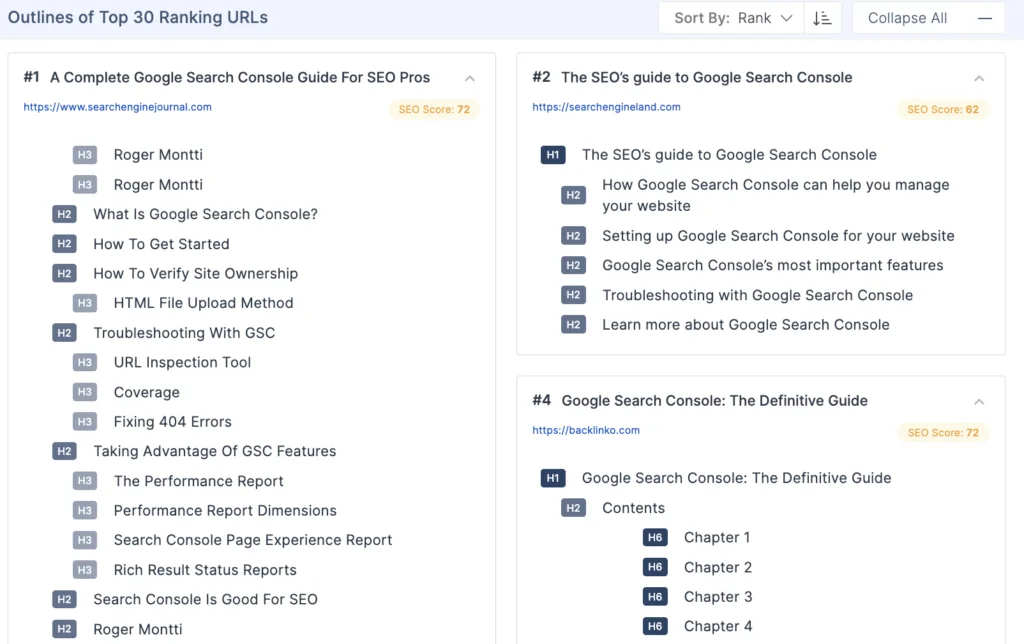Collapse the #4 Backlinko outline card

[978, 402]
